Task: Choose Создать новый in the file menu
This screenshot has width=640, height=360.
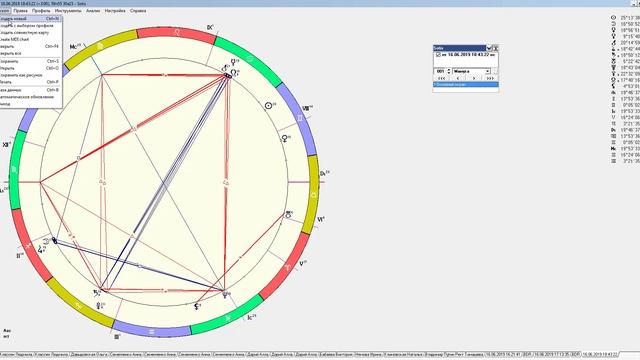Action: coord(31,19)
